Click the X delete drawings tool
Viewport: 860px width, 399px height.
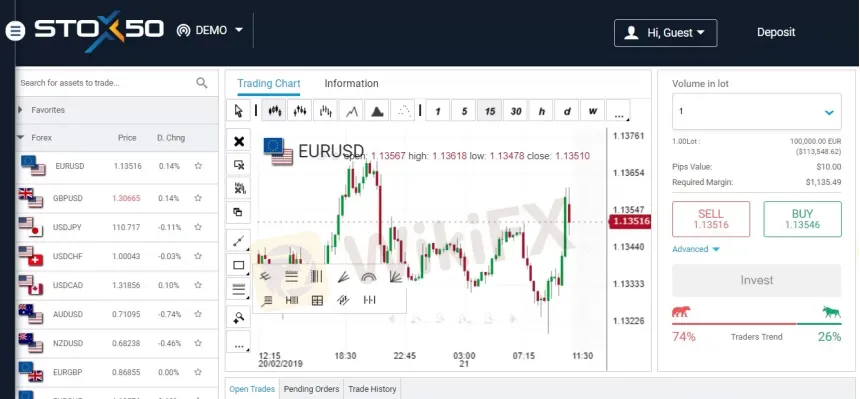[239, 142]
